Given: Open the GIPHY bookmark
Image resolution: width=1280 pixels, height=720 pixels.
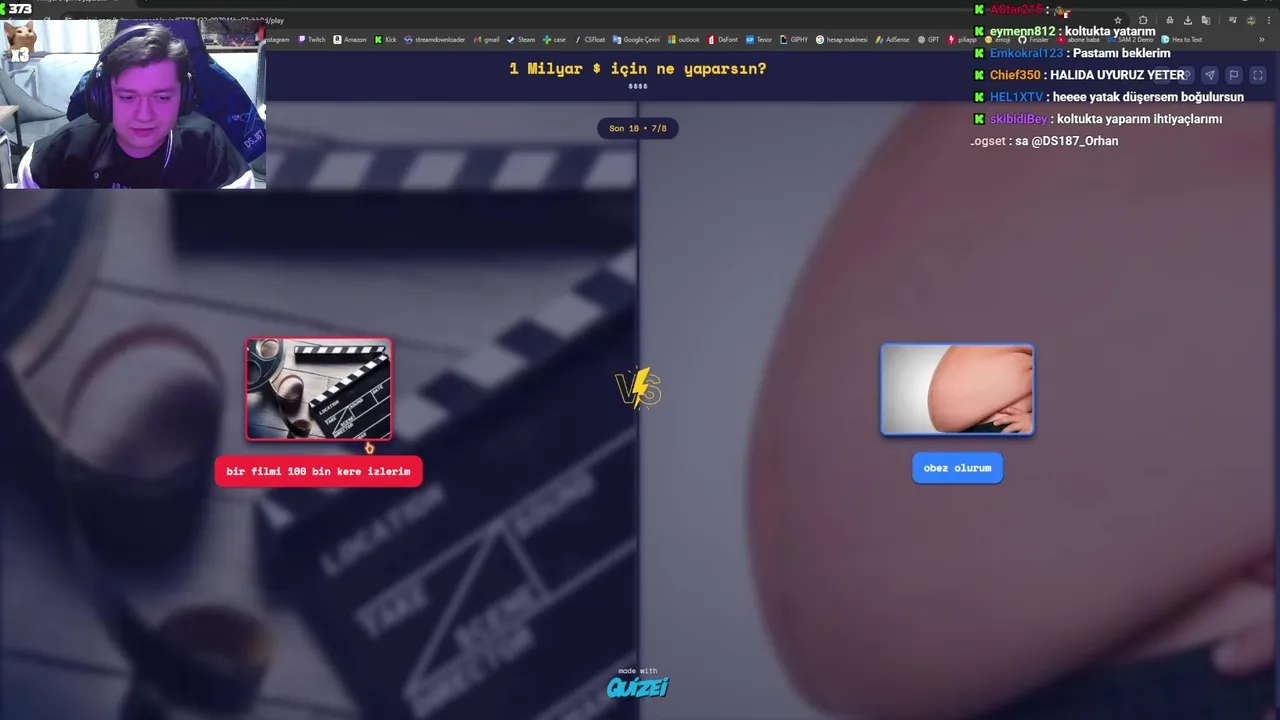Looking at the screenshot, I should [x=793, y=40].
